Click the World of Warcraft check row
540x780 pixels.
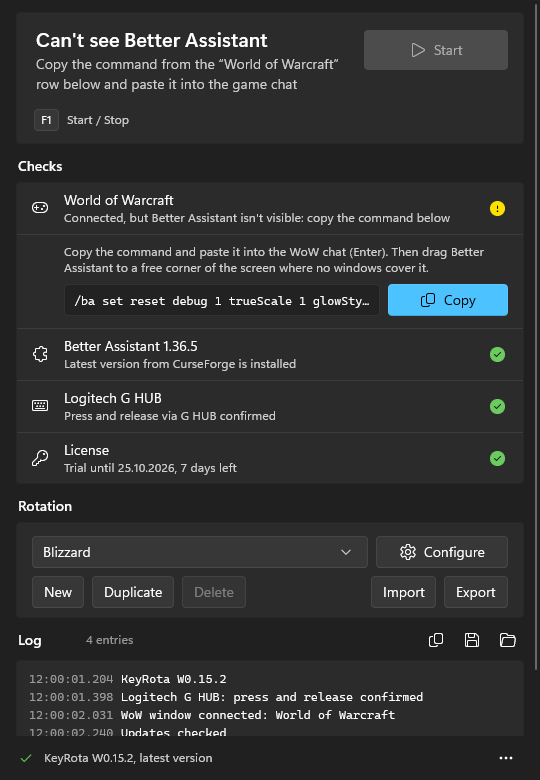coord(270,208)
